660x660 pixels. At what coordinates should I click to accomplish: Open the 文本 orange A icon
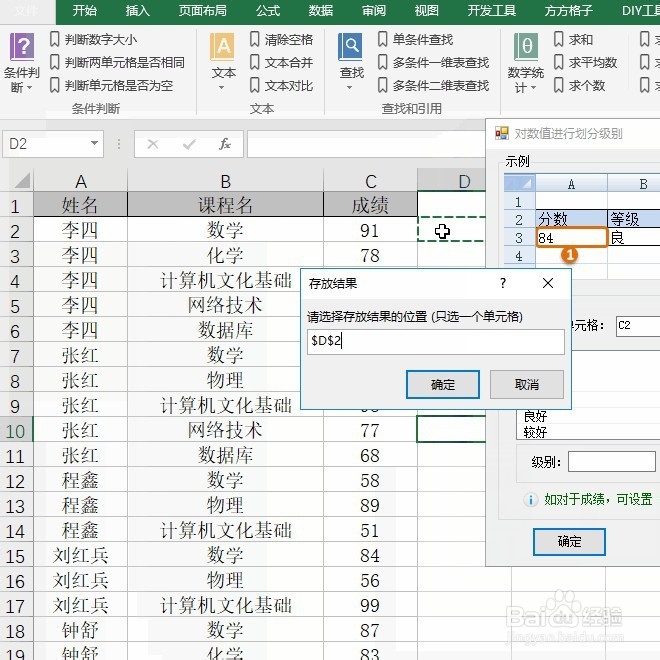[x=222, y=47]
